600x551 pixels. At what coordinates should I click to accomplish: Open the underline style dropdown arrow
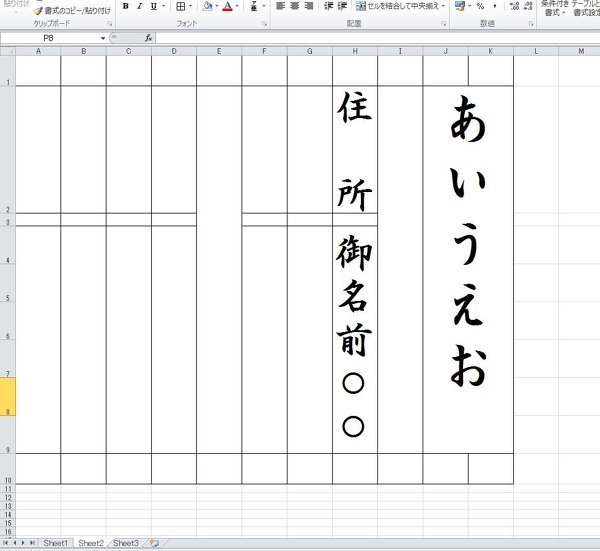coord(163,6)
